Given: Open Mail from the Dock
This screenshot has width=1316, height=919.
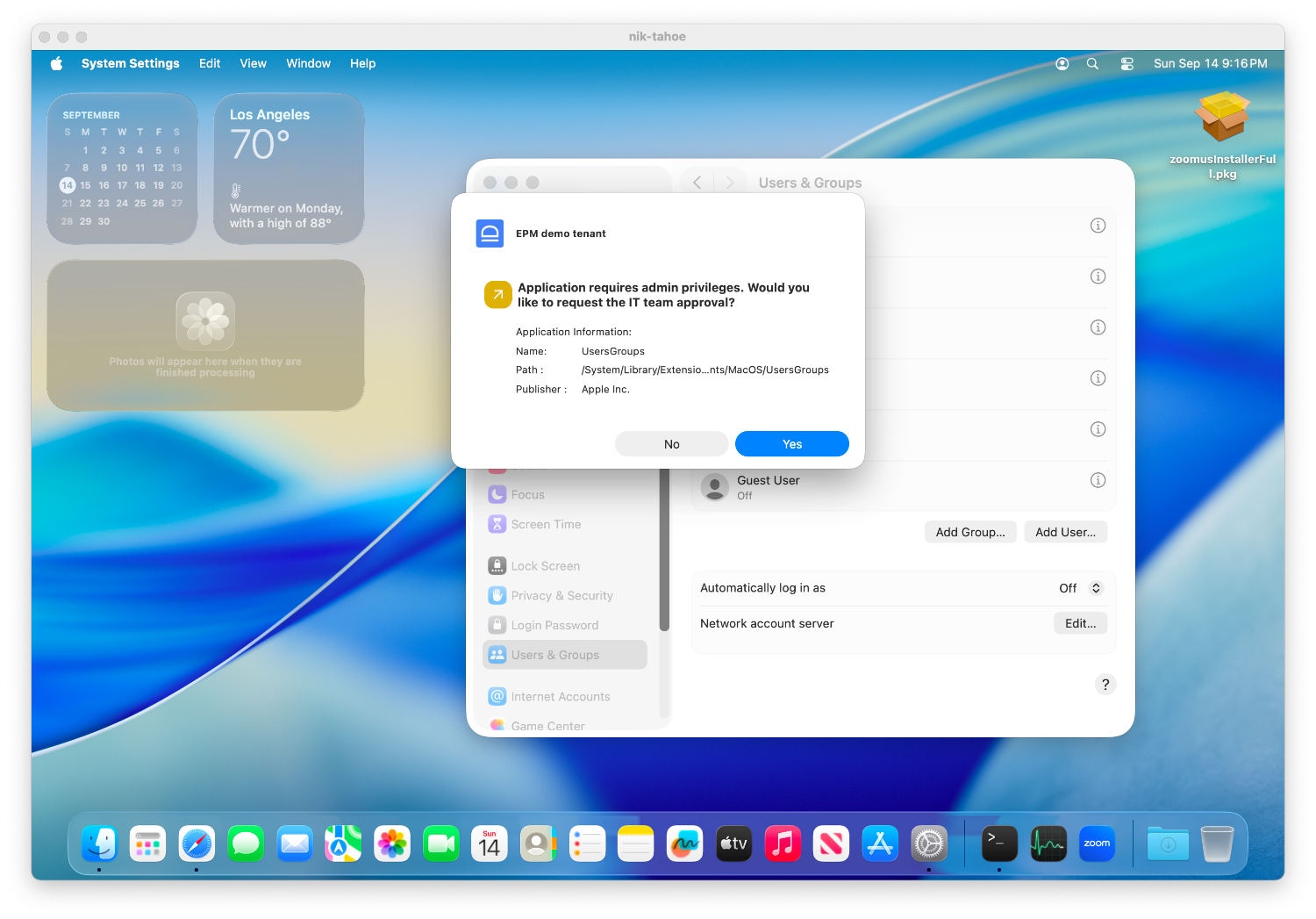Looking at the screenshot, I should (x=295, y=844).
